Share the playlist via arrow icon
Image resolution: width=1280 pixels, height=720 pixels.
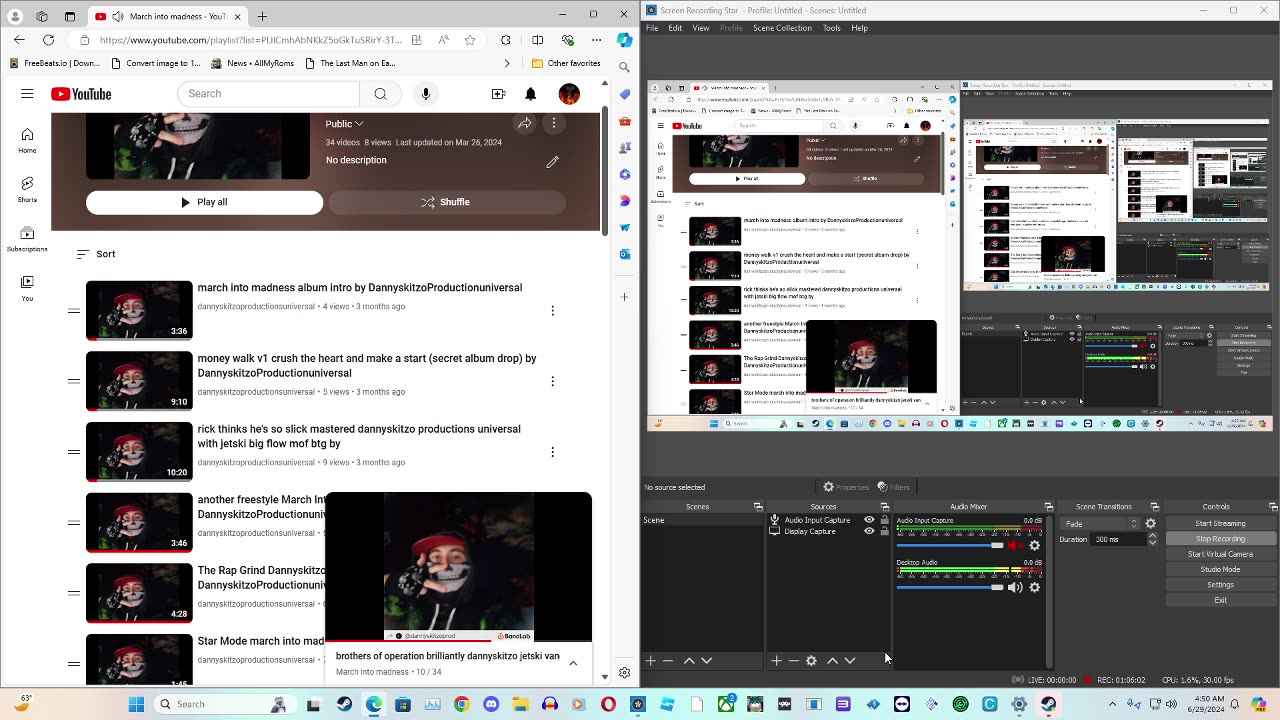(524, 124)
